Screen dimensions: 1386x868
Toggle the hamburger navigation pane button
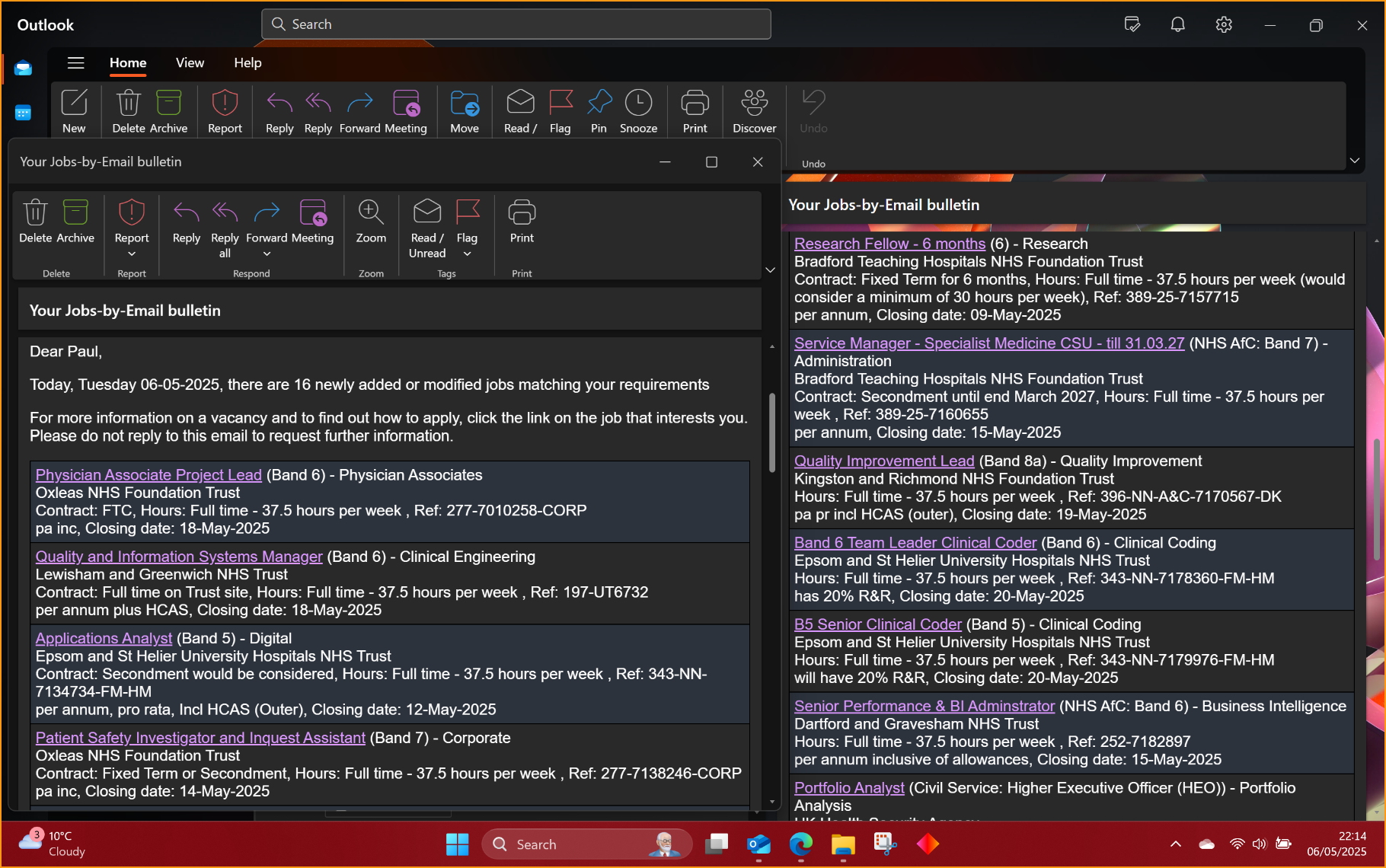tap(76, 63)
